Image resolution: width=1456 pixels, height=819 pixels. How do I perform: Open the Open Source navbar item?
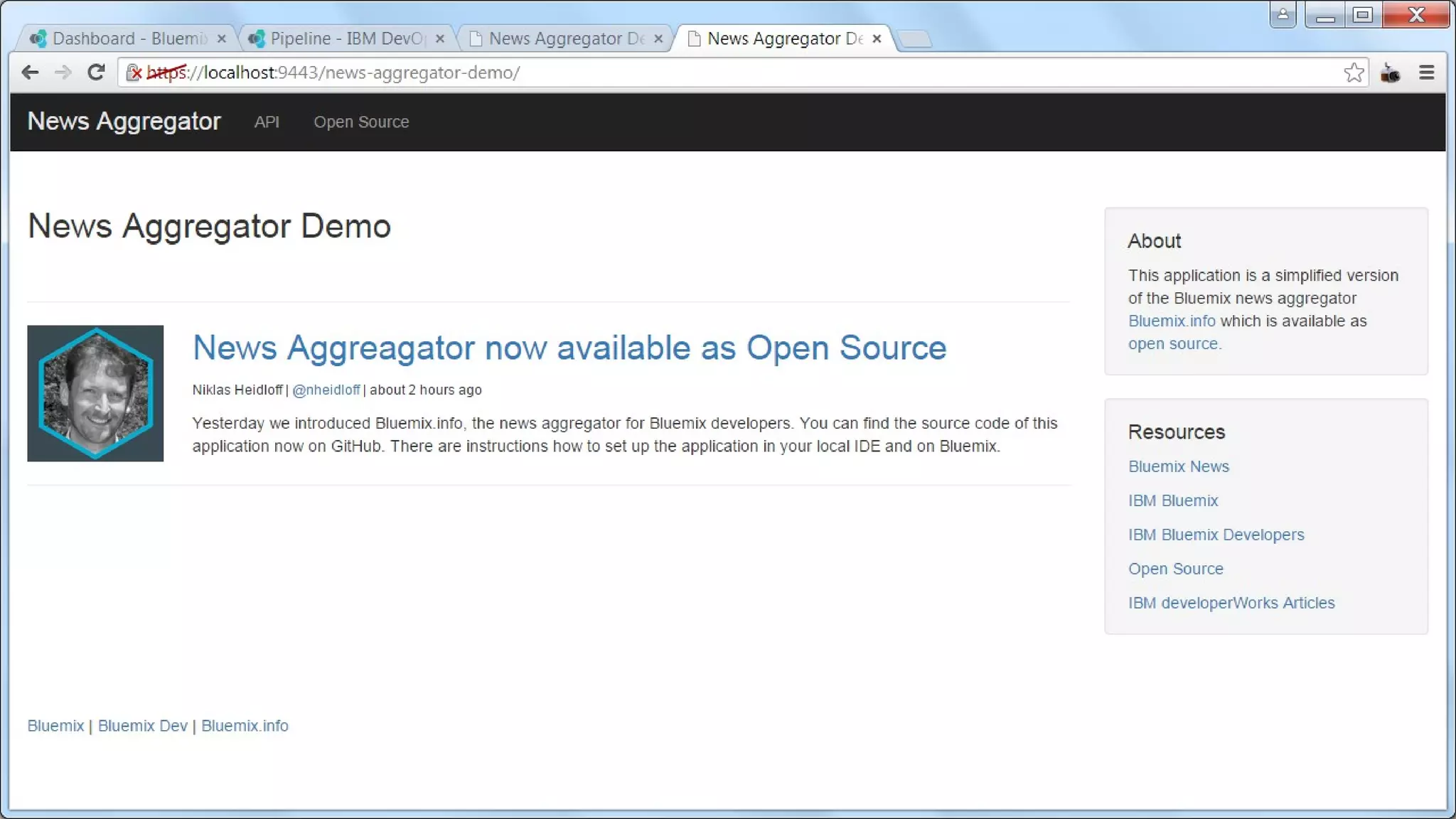tap(361, 122)
